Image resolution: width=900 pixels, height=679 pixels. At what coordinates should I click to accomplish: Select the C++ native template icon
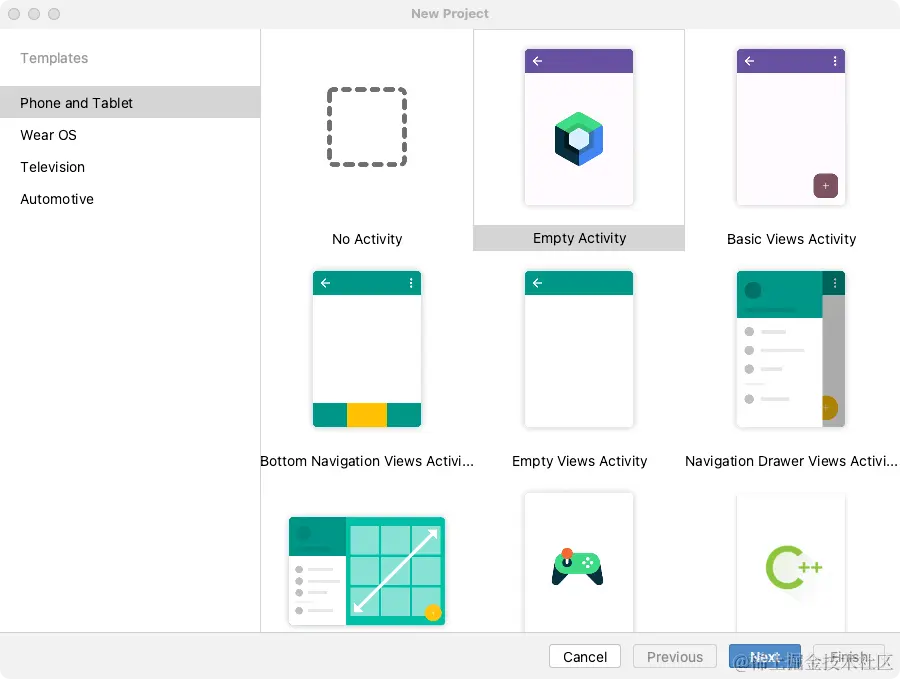(x=794, y=567)
